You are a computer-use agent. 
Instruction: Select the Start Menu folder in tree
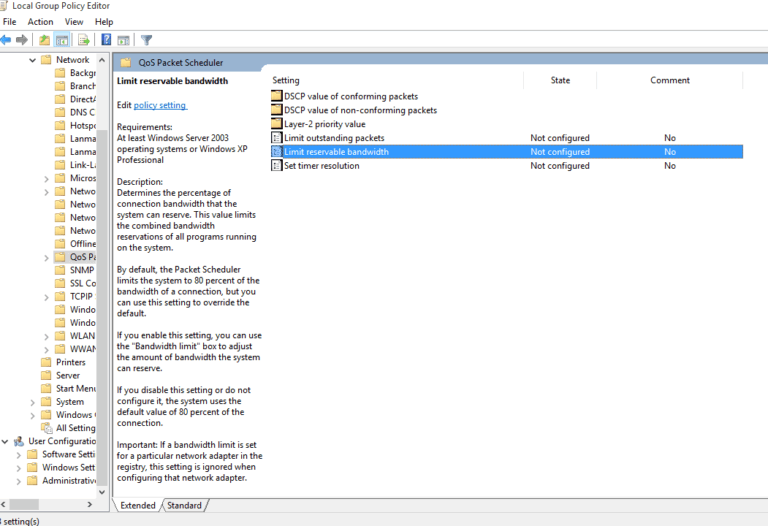point(75,389)
